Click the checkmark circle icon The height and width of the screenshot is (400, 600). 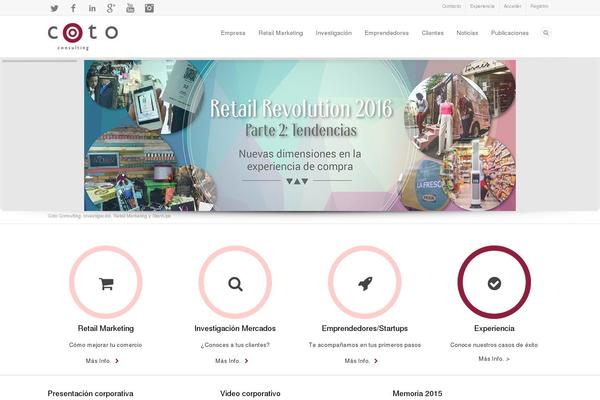[494, 282]
